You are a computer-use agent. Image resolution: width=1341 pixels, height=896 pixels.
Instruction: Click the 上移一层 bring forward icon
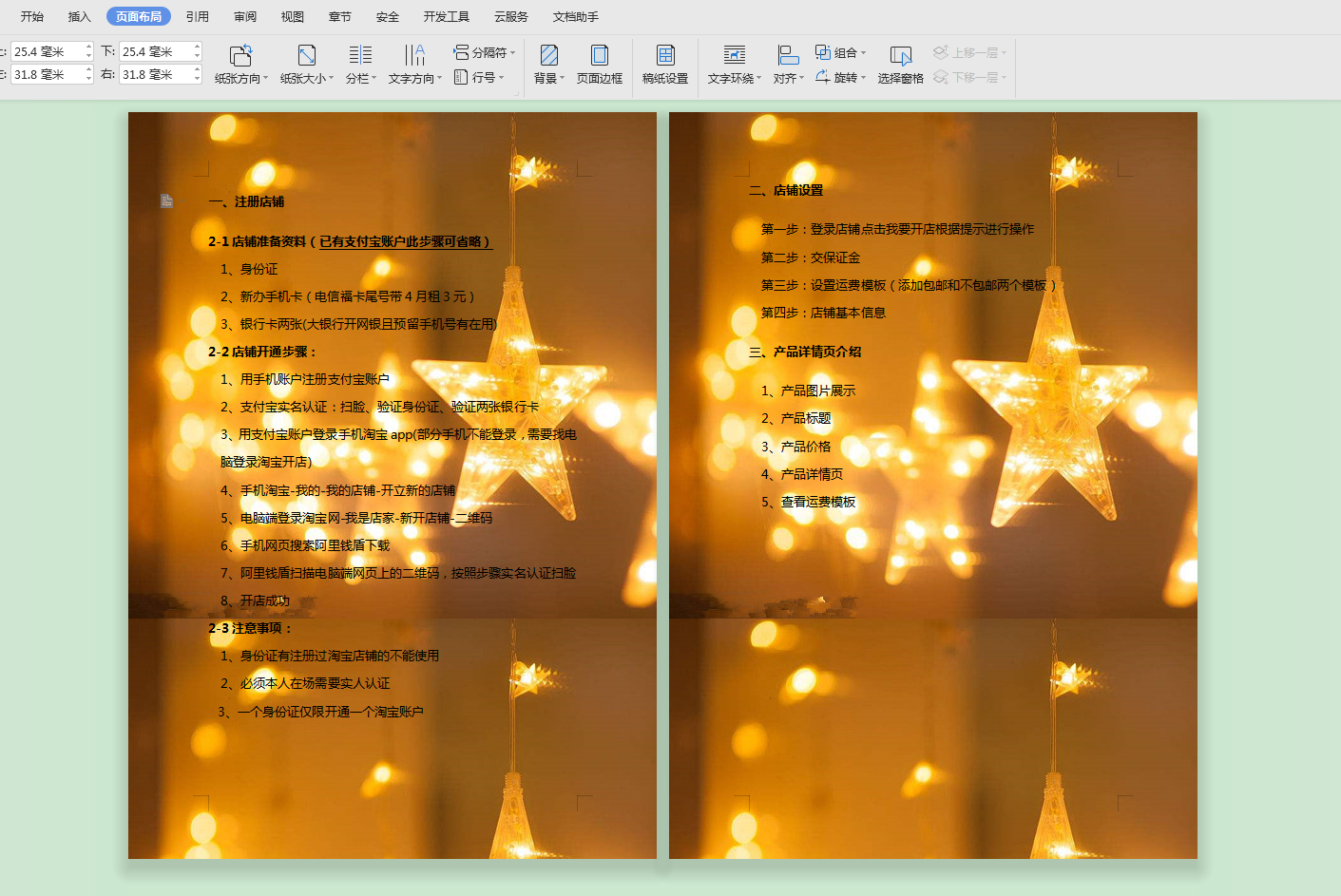941,52
